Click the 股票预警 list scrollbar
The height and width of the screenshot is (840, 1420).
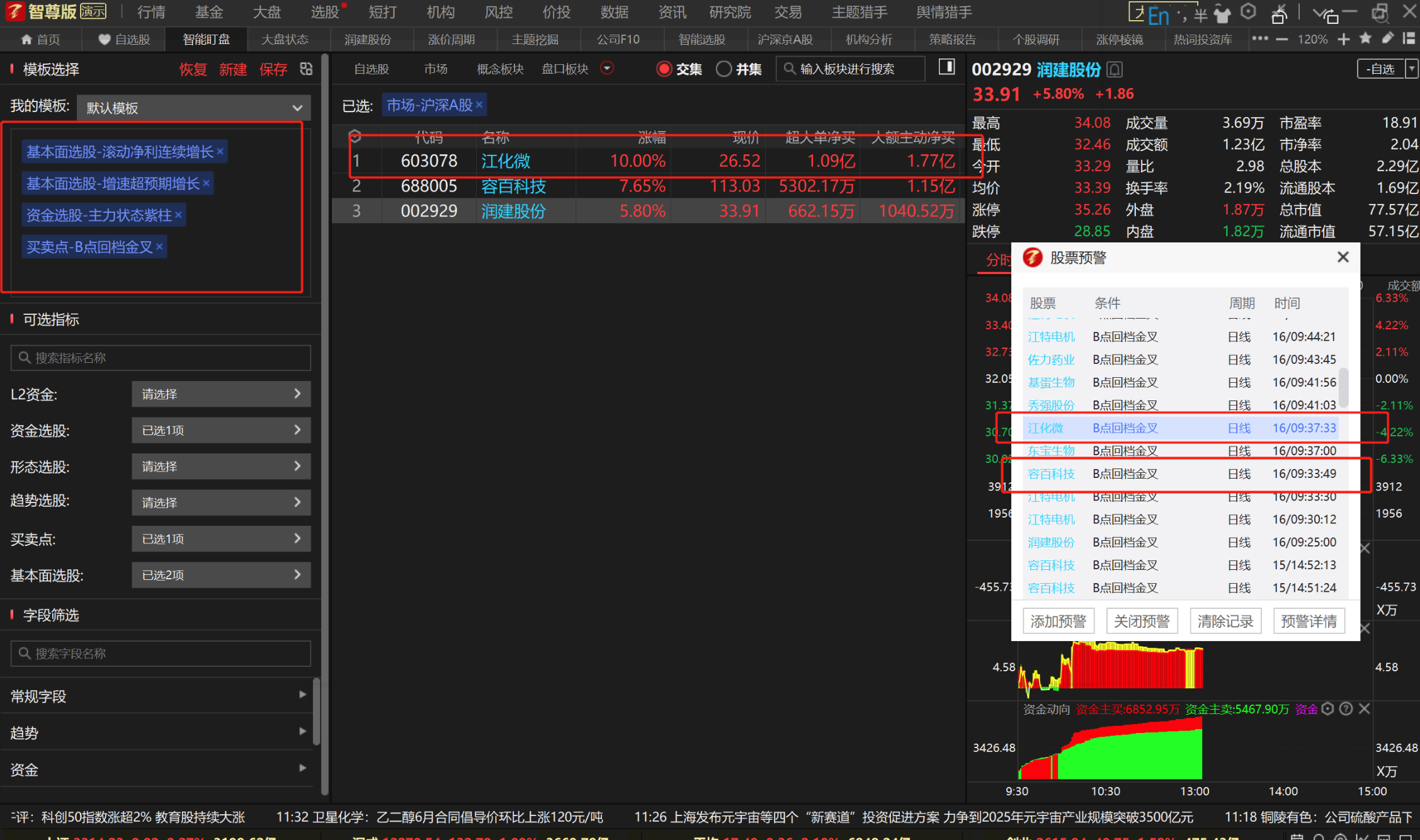coord(1343,389)
